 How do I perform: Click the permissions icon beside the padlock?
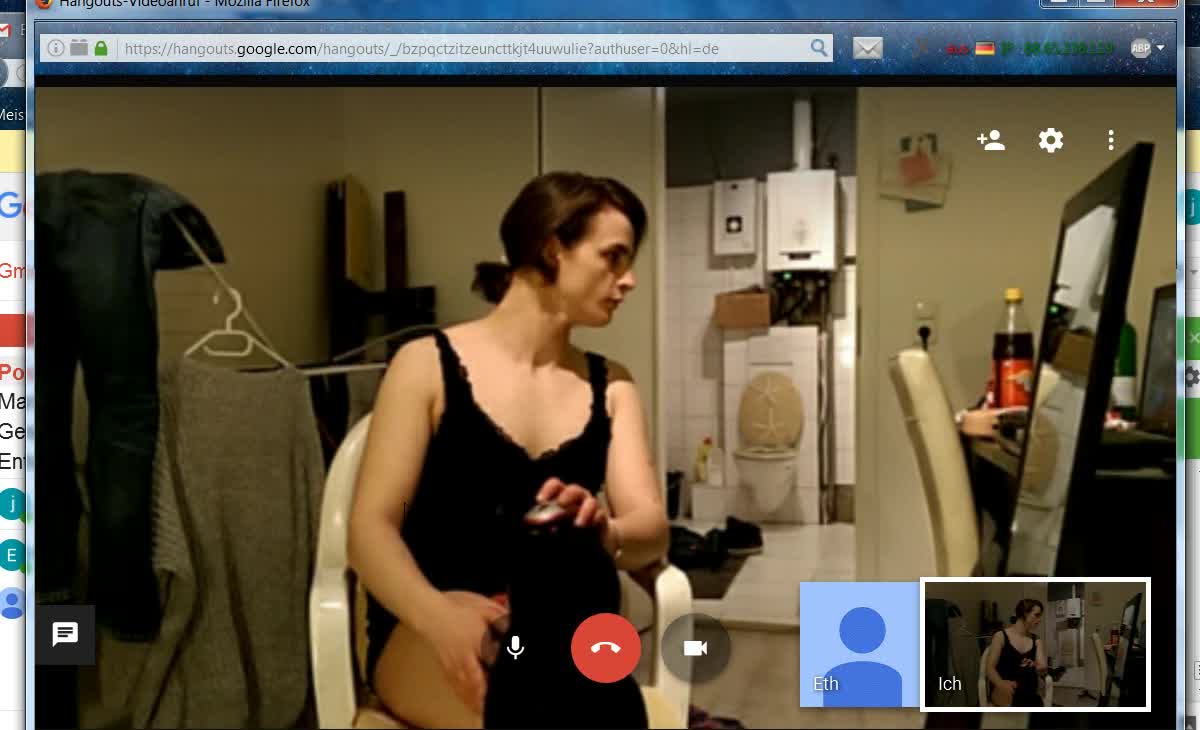(78, 48)
